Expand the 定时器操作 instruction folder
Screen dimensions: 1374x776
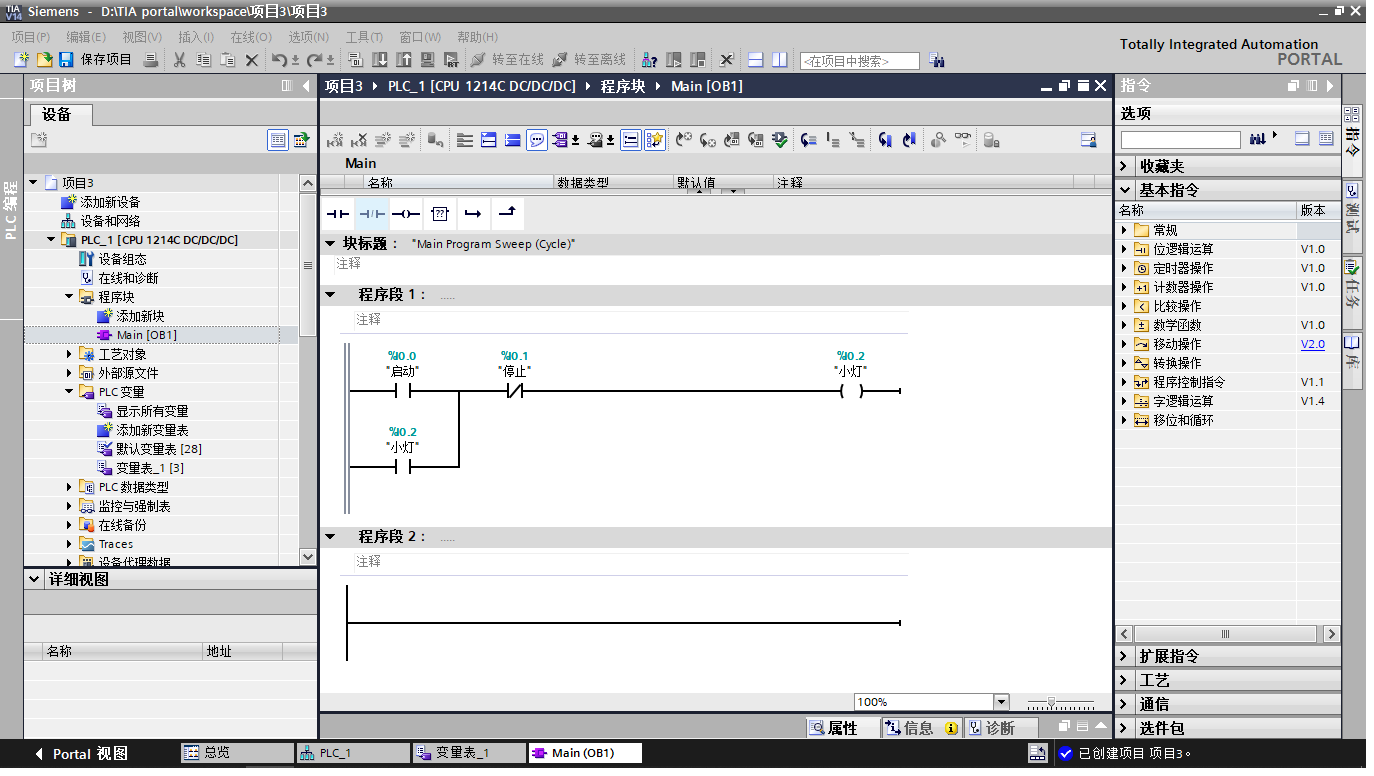(1124, 268)
